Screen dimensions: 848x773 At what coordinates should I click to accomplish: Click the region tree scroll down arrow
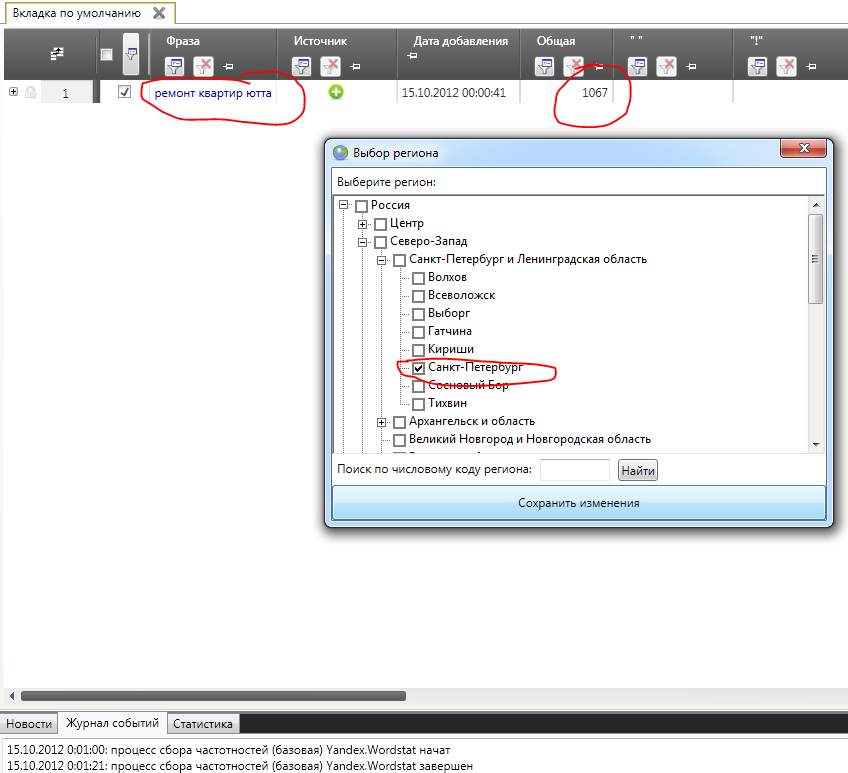pyautogui.click(x=816, y=445)
